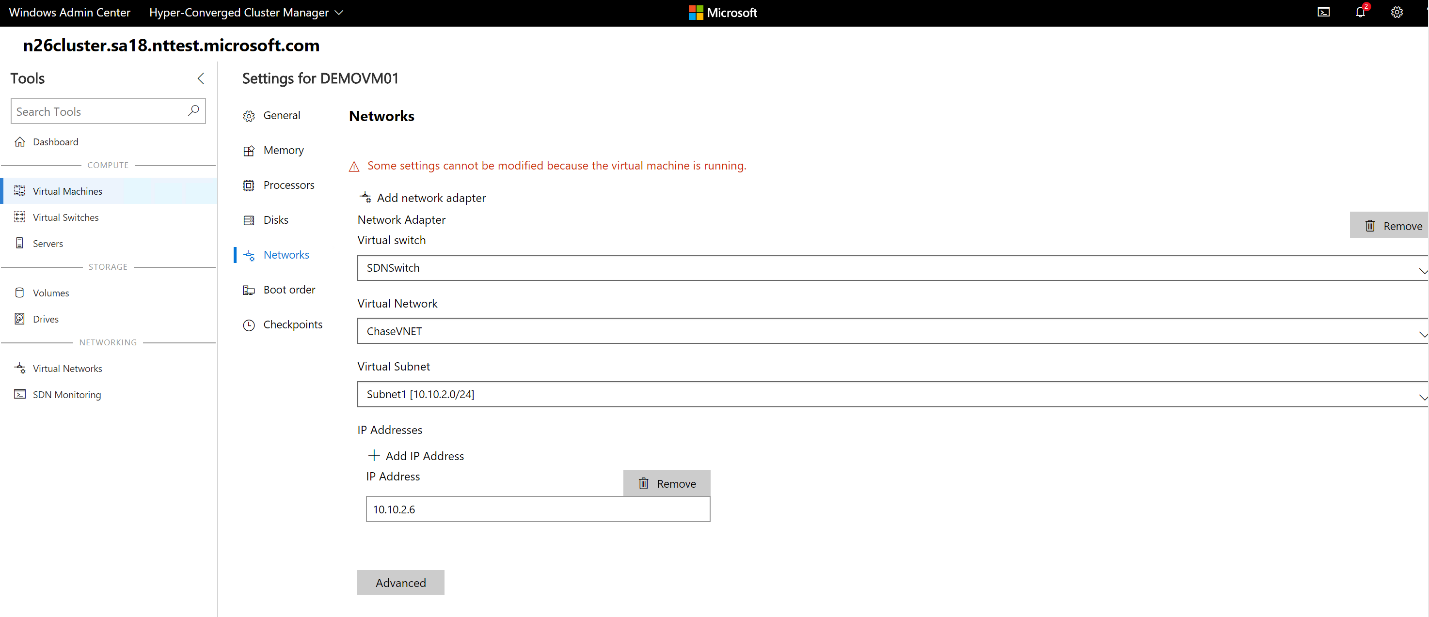Collapse the Tools pane
Screen dimensions: 1429x617
coord(199,77)
